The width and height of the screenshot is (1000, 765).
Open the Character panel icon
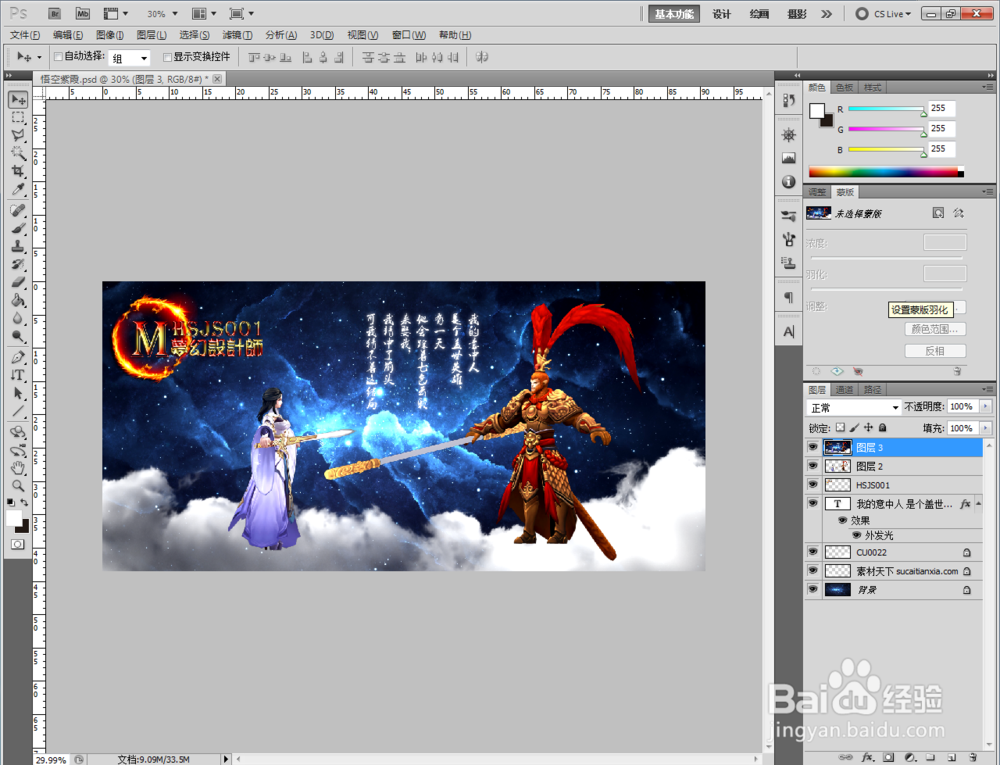789,332
